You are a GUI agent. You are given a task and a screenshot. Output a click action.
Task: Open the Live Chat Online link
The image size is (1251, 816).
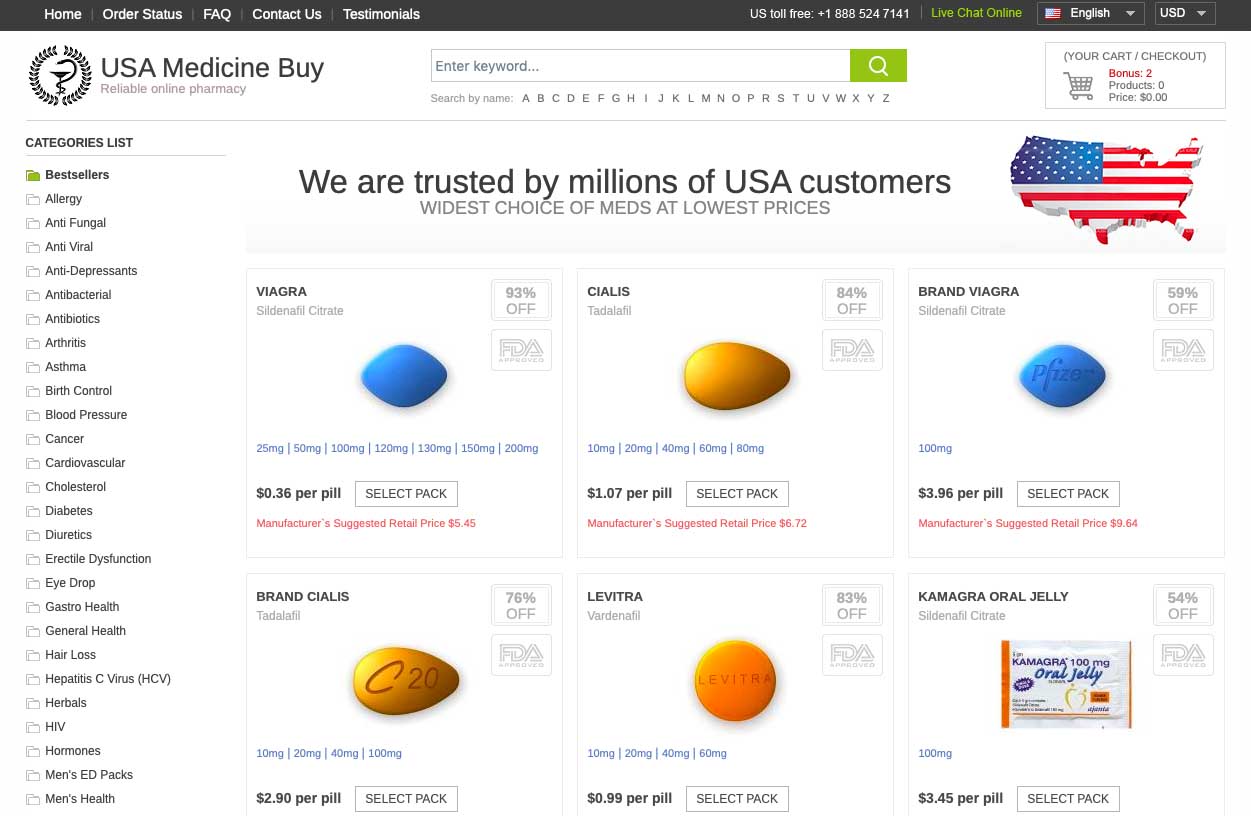click(976, 13)
